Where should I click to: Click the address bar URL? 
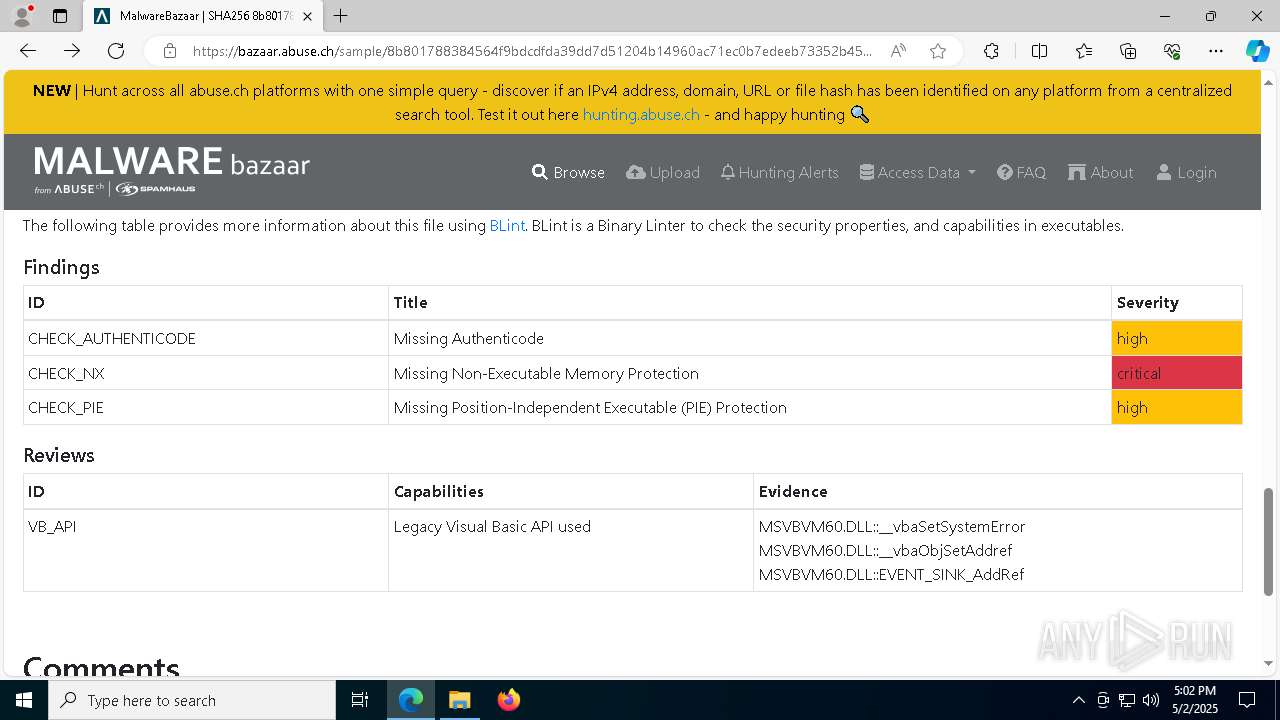coord(532,51)
